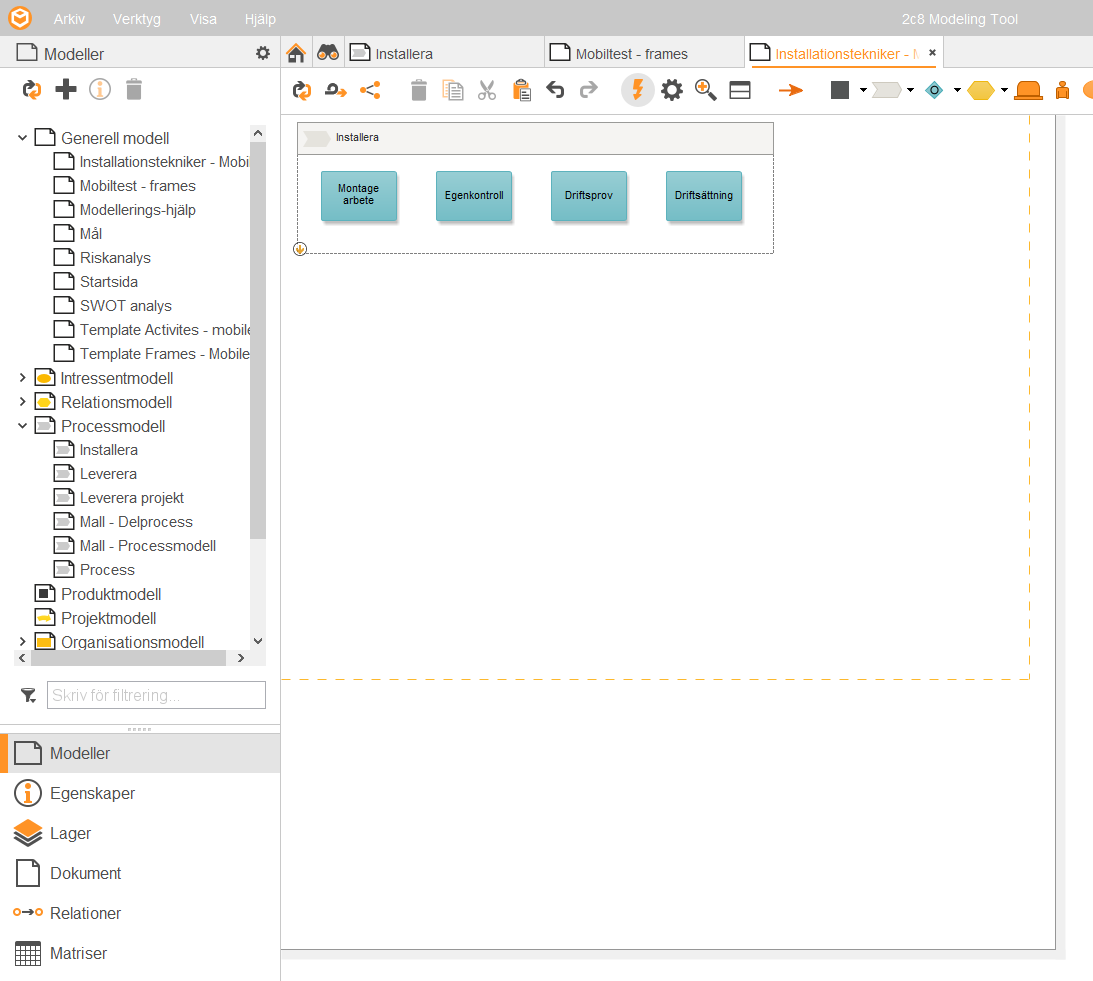Click the lightning bolt toolbar icon
The height and width of the screenshot is (981, 1093).
[x=637, y=90]
